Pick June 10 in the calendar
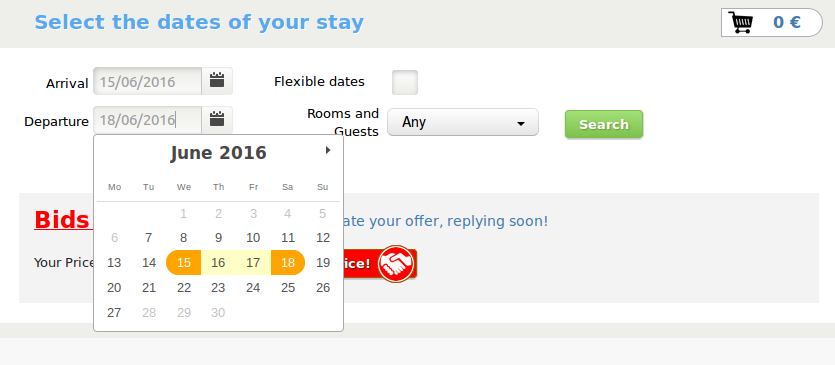The height and width of the screenshot is (365, 835). [253, 238]
